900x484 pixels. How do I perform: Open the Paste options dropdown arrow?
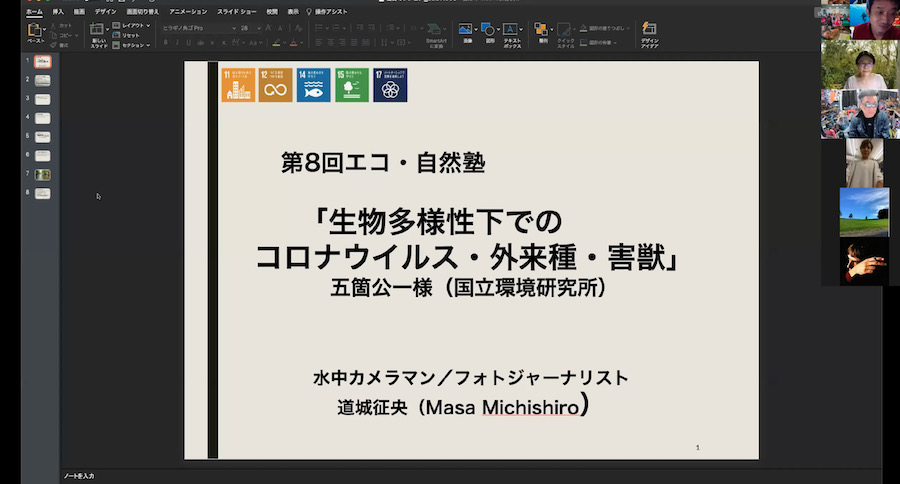point(45,30)
